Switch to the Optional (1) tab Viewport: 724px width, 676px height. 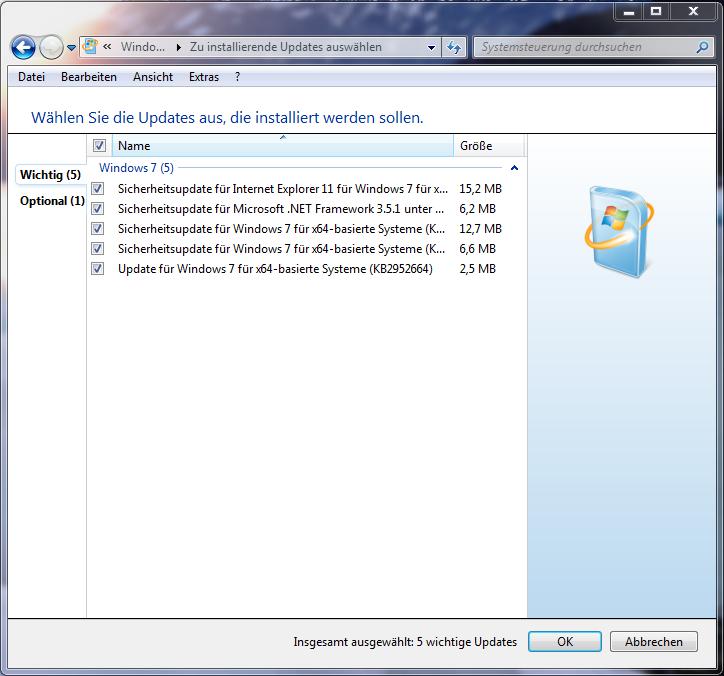51,201
